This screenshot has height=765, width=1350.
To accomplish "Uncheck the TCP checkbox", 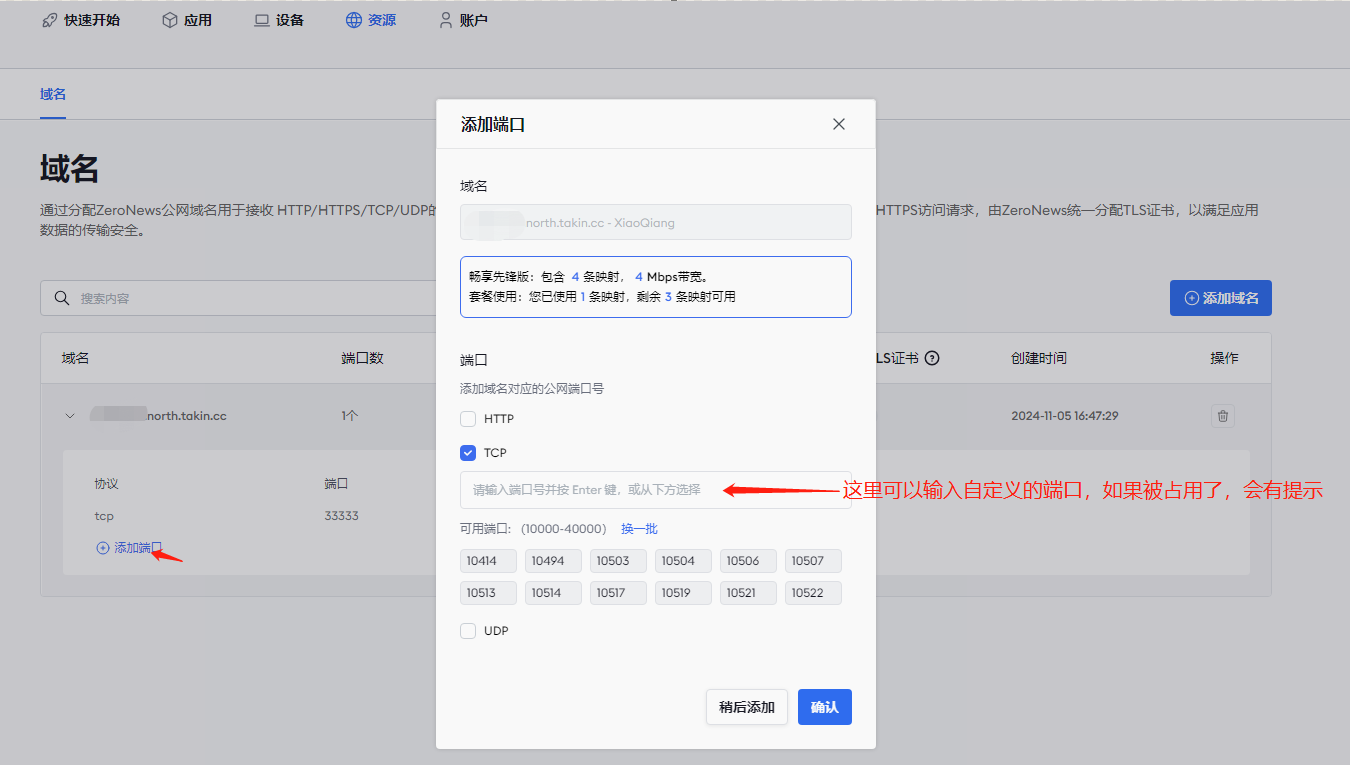I will [x=468, y=453].
